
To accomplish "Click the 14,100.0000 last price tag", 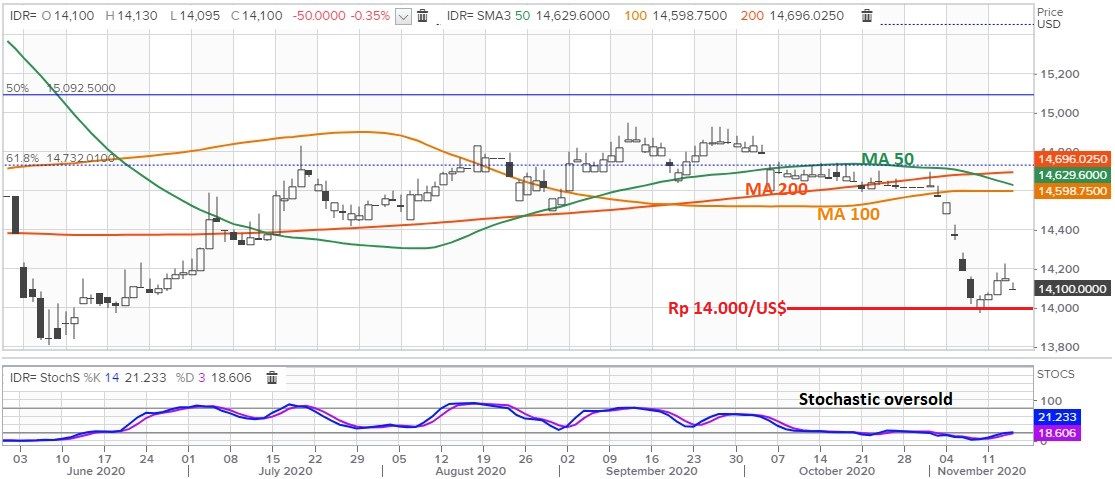I will tap(1072, 289).
